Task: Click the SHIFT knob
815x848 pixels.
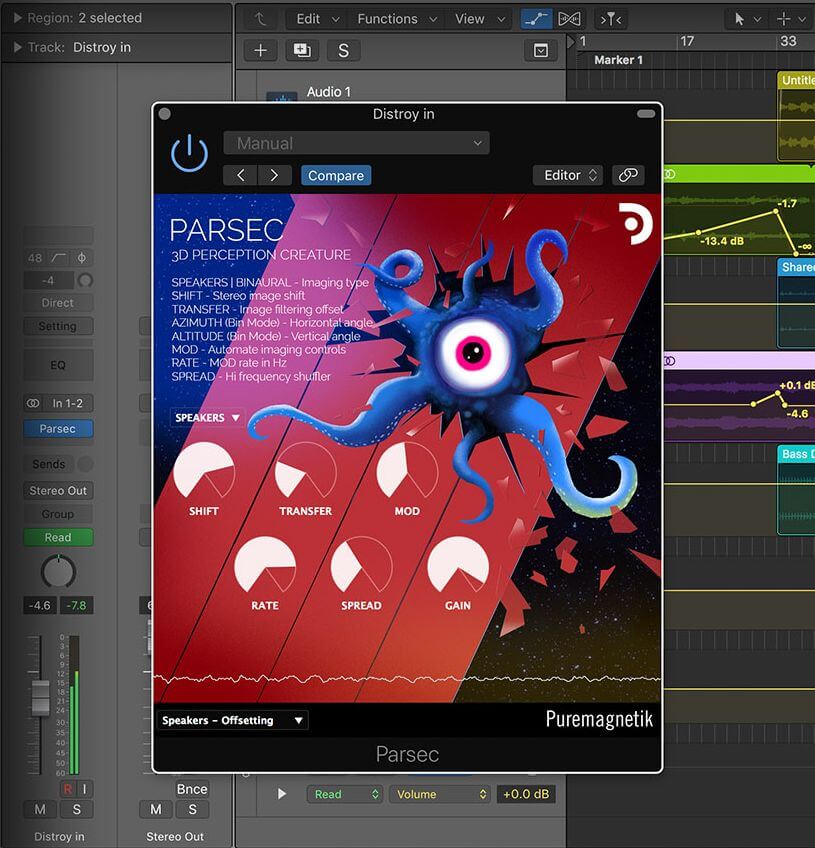Action: pyautogui.click(x=204, y=471)
